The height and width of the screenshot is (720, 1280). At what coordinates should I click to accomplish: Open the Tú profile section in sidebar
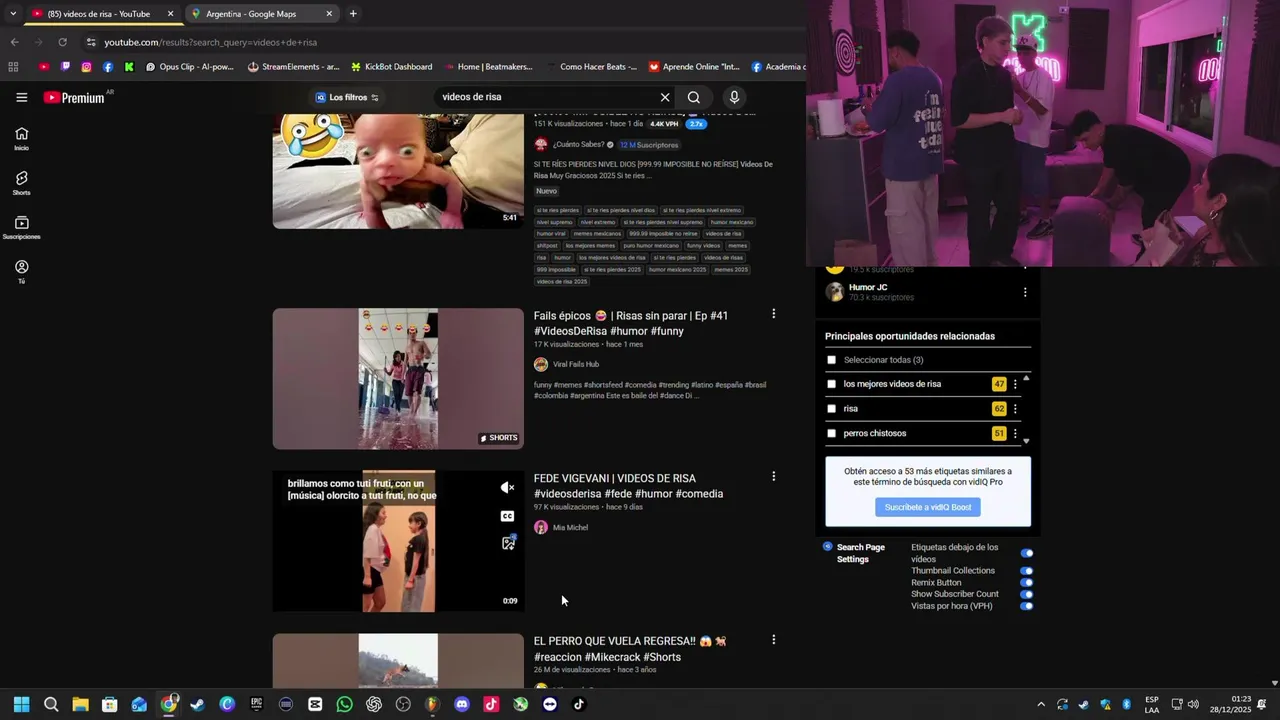coord(22,272)
